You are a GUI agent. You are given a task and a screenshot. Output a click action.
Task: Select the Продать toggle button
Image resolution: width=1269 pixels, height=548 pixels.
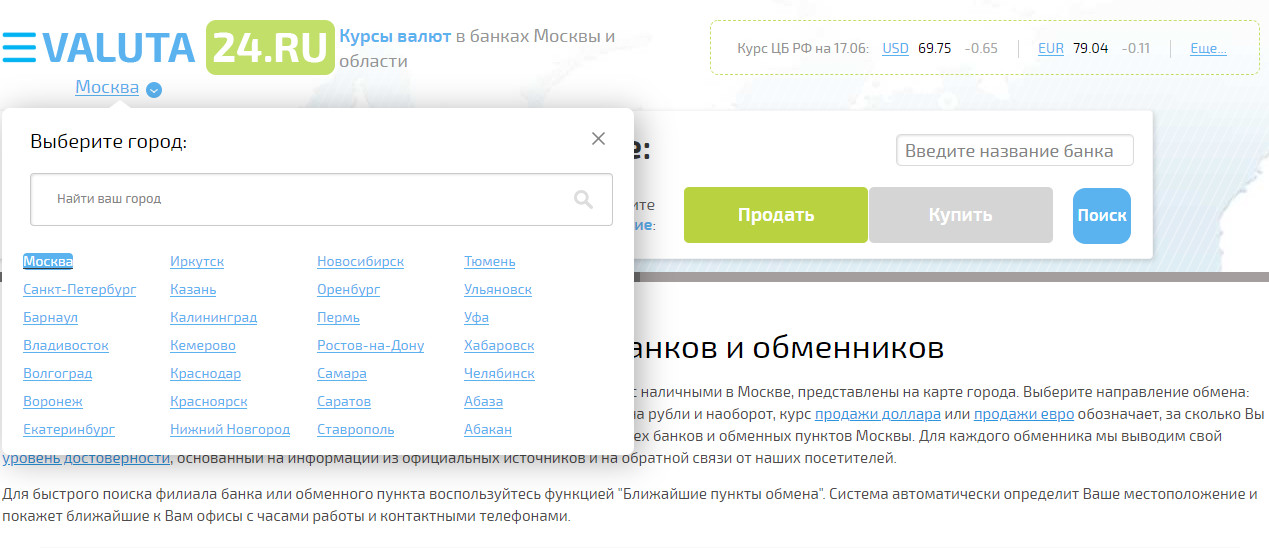pyautogui.click(x=775, y=215)
